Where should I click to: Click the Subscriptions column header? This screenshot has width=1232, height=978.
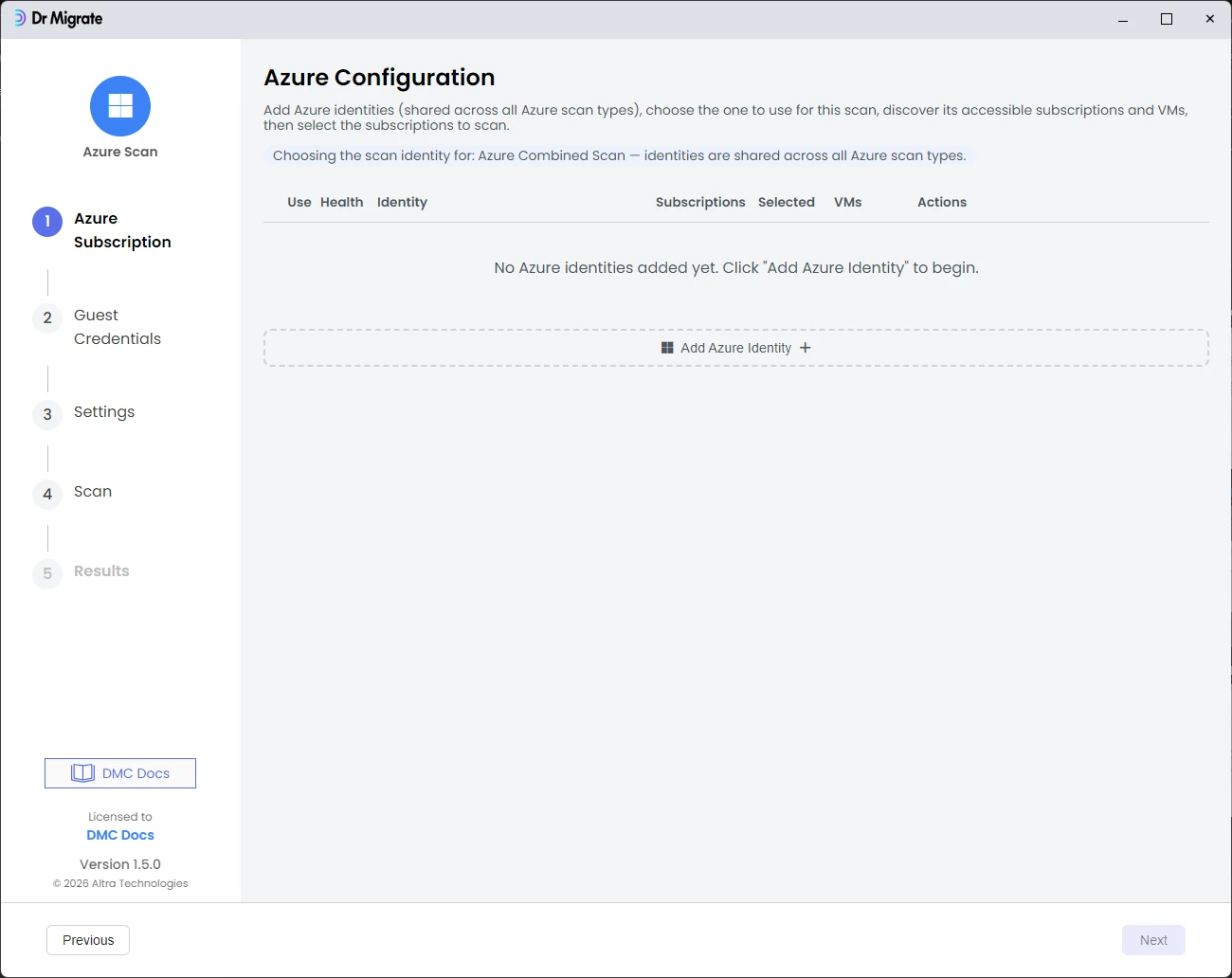(700, 202)
